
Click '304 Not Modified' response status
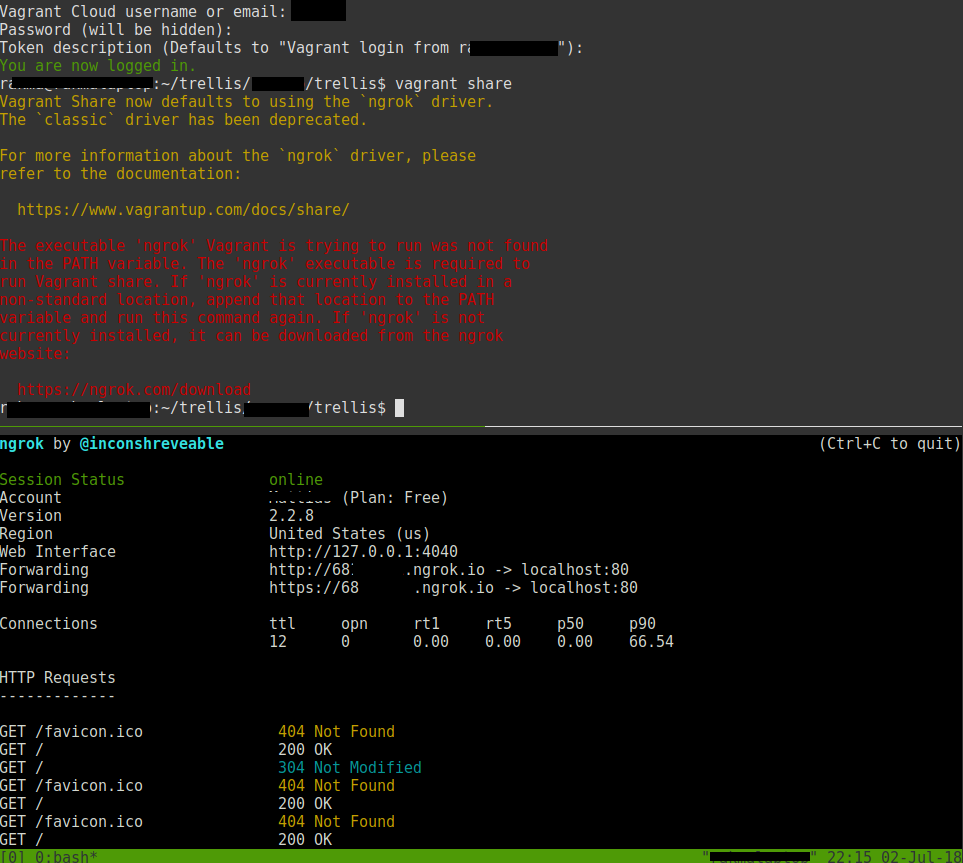350,768
